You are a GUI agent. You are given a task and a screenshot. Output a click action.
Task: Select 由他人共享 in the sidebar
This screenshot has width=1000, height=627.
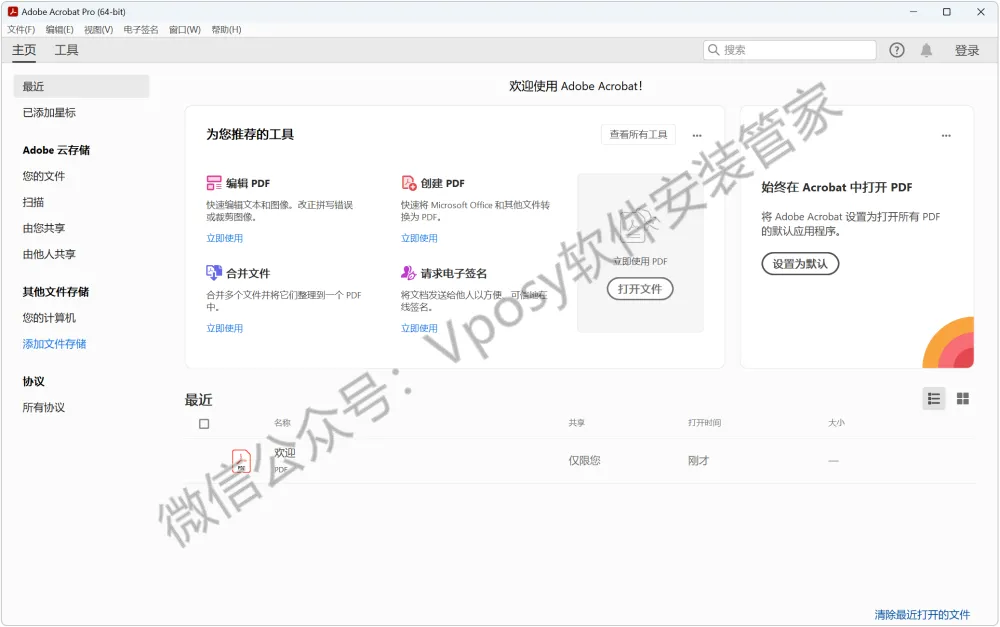[49, 254]
